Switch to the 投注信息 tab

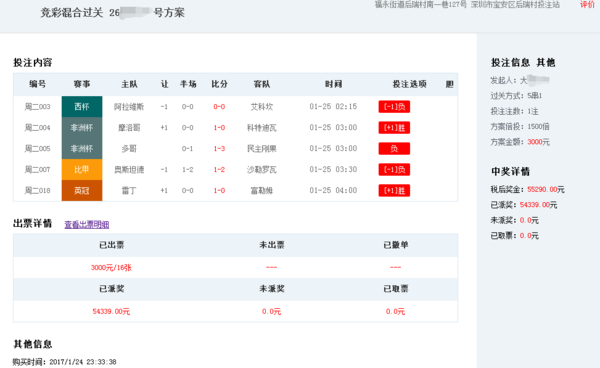pyautogui.click(x=510, y=62)
